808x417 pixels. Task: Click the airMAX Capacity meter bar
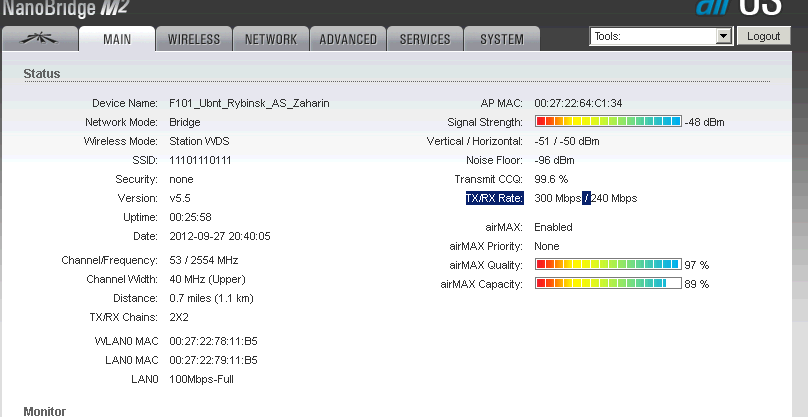(608, 284)
